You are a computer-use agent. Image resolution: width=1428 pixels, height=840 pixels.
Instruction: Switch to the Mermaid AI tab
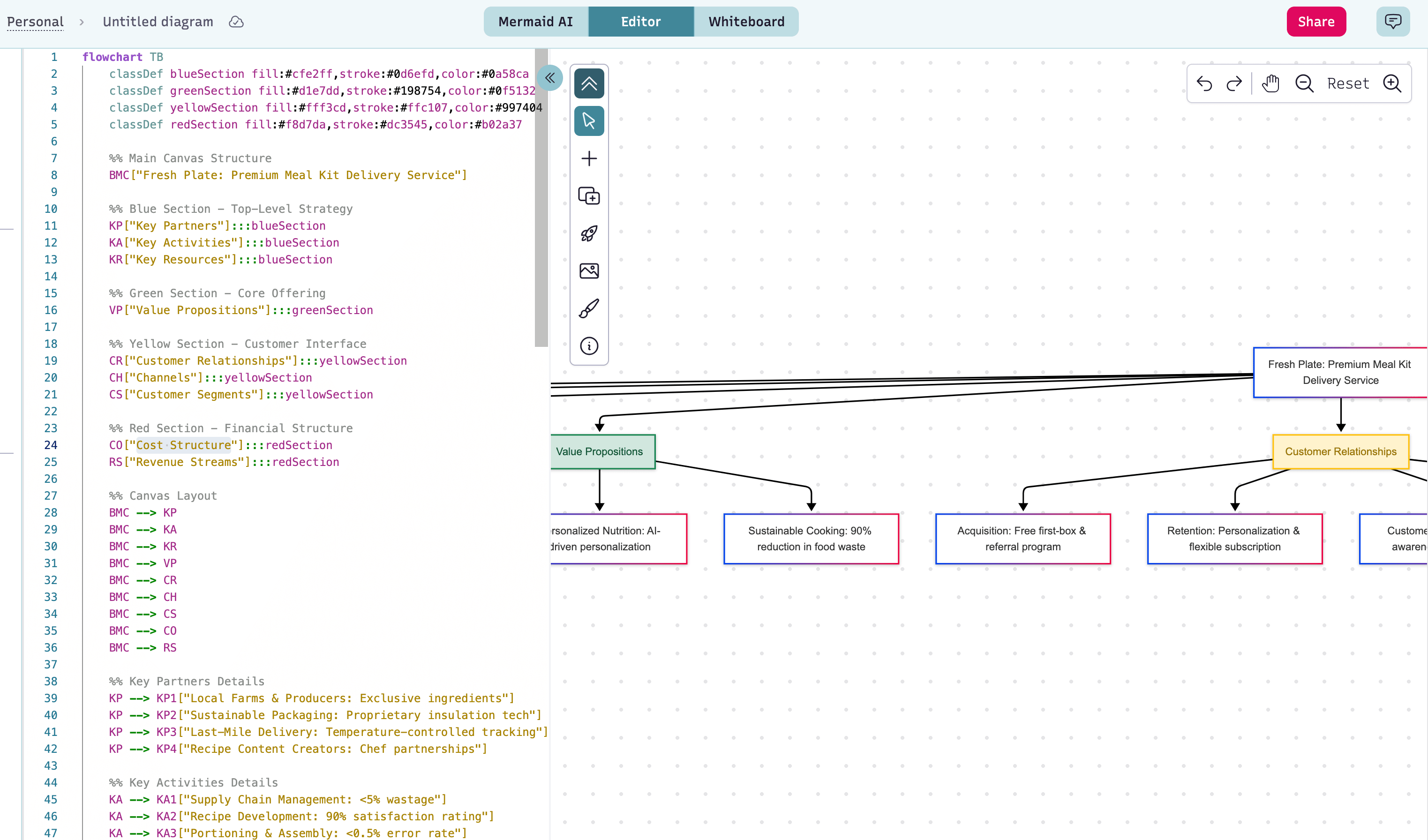tap(535, 22)
